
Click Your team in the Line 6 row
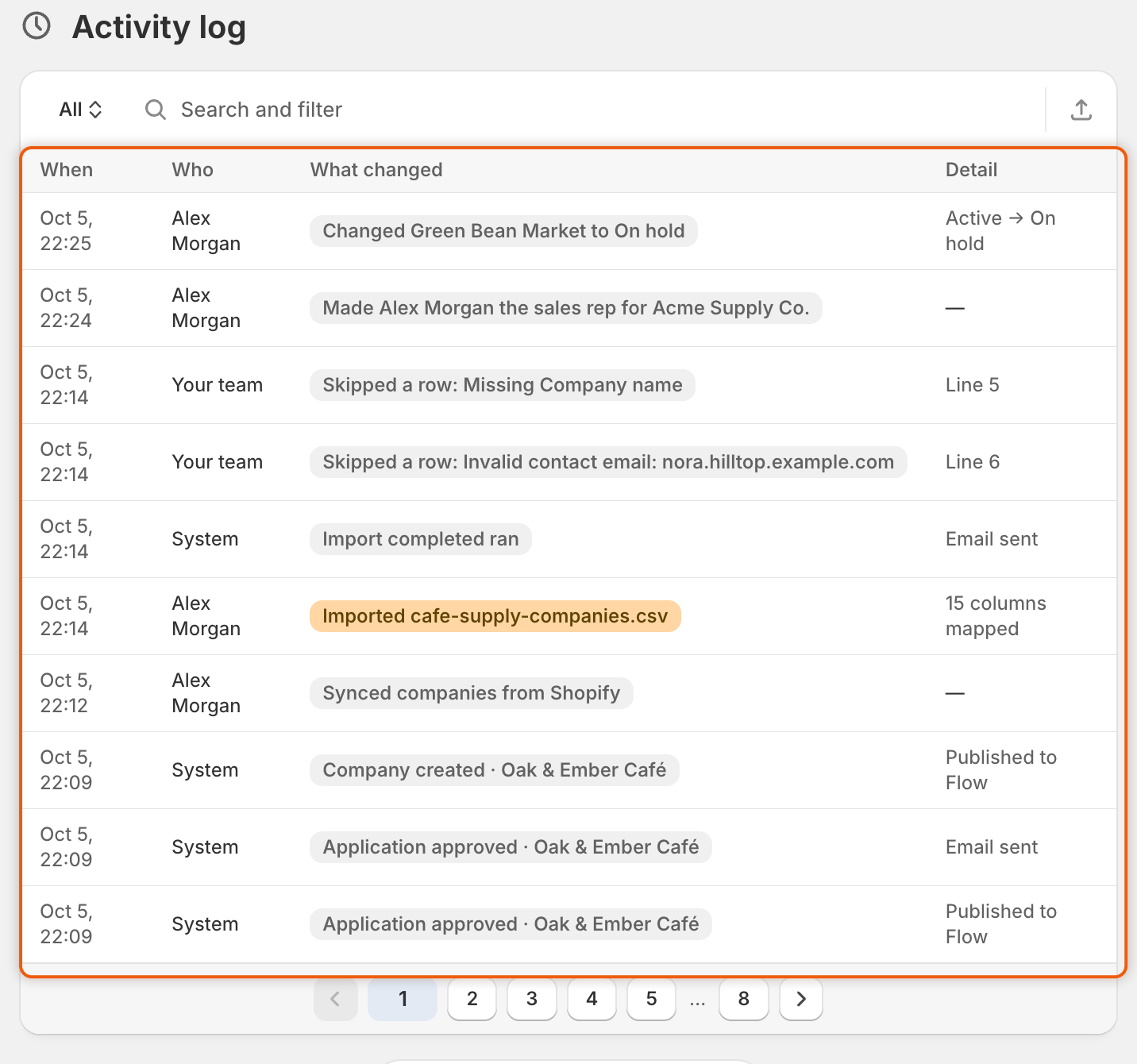217,462
